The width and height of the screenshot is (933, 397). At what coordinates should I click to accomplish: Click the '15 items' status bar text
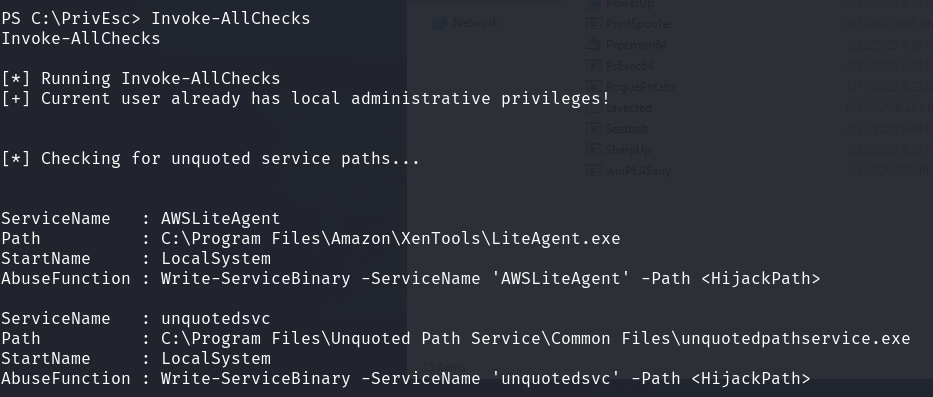(x=444, y=367)
